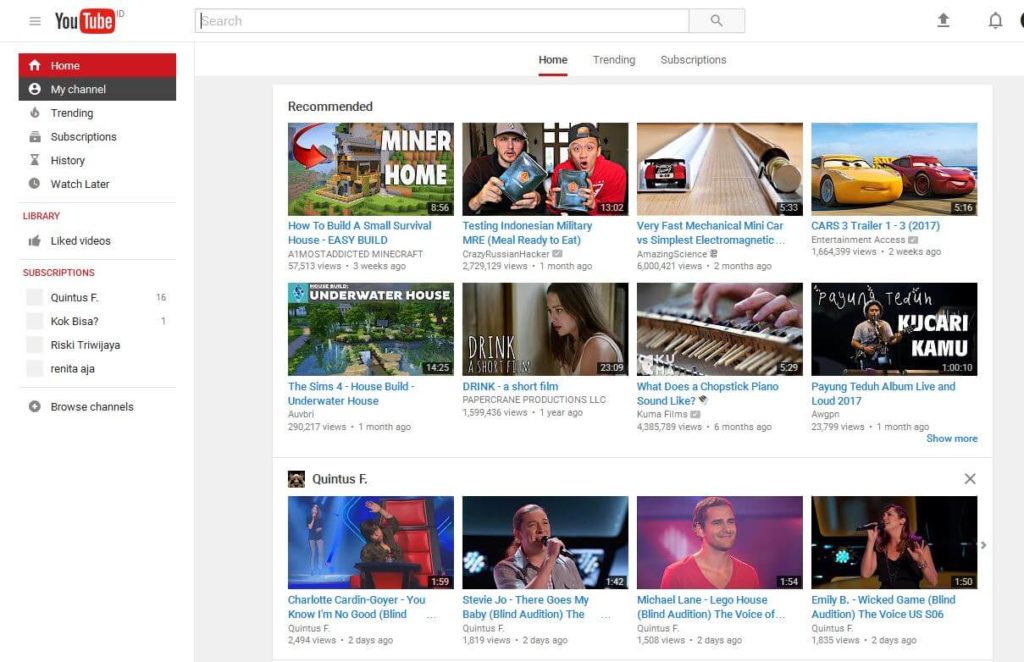Viewport: 1024px width, 662px height.
Task: Open My channel in sidebar
Action: [97, 89]
